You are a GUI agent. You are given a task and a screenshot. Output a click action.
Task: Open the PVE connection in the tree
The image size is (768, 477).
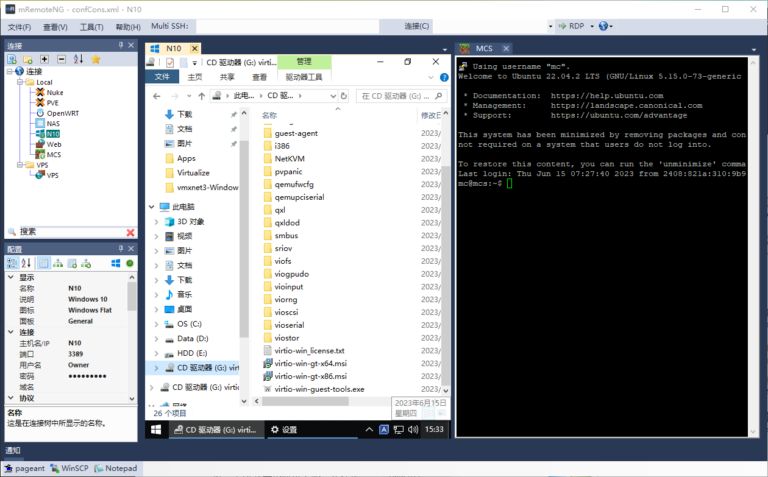[x=53, y=102]
